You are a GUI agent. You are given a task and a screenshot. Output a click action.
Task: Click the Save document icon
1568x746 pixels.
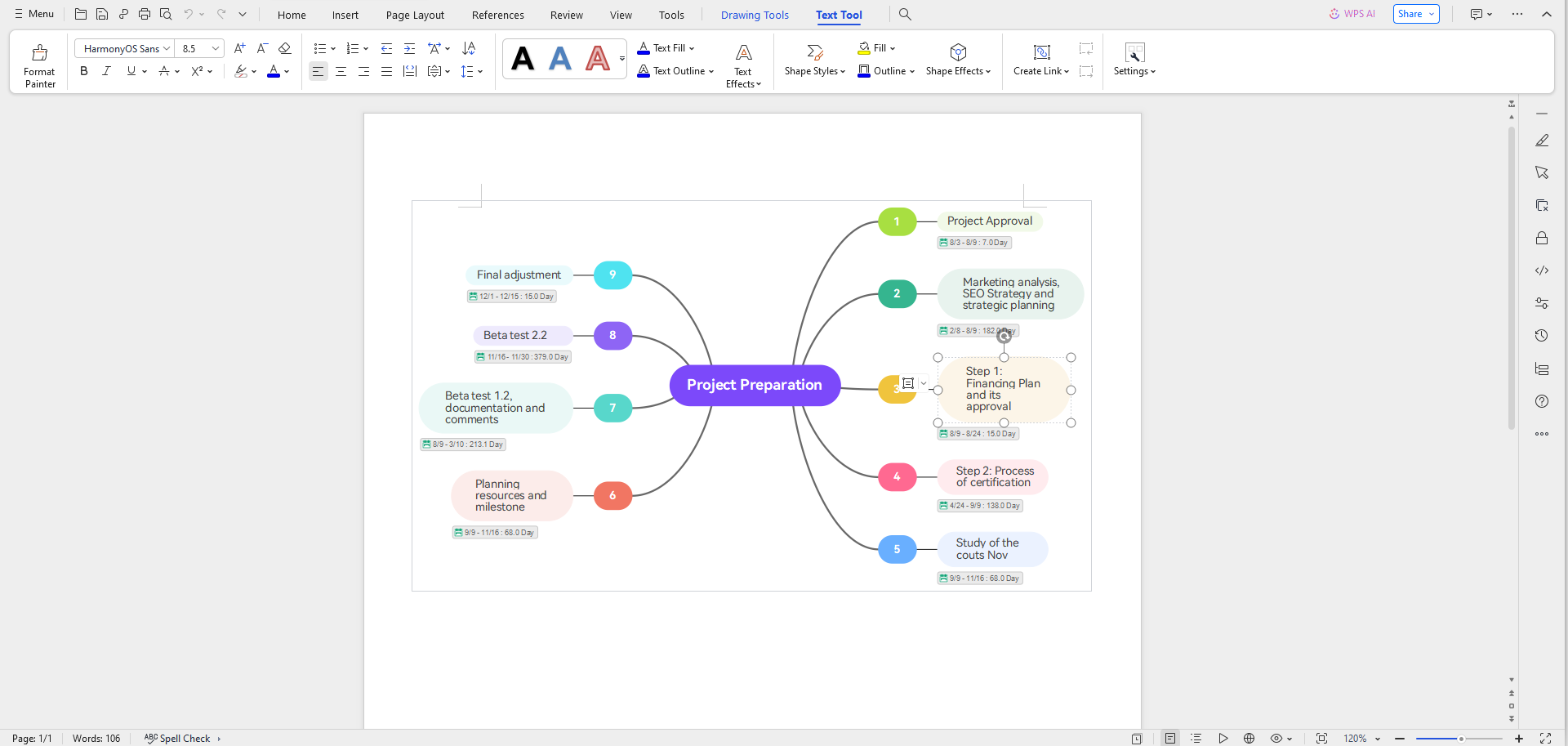point(102,14)
